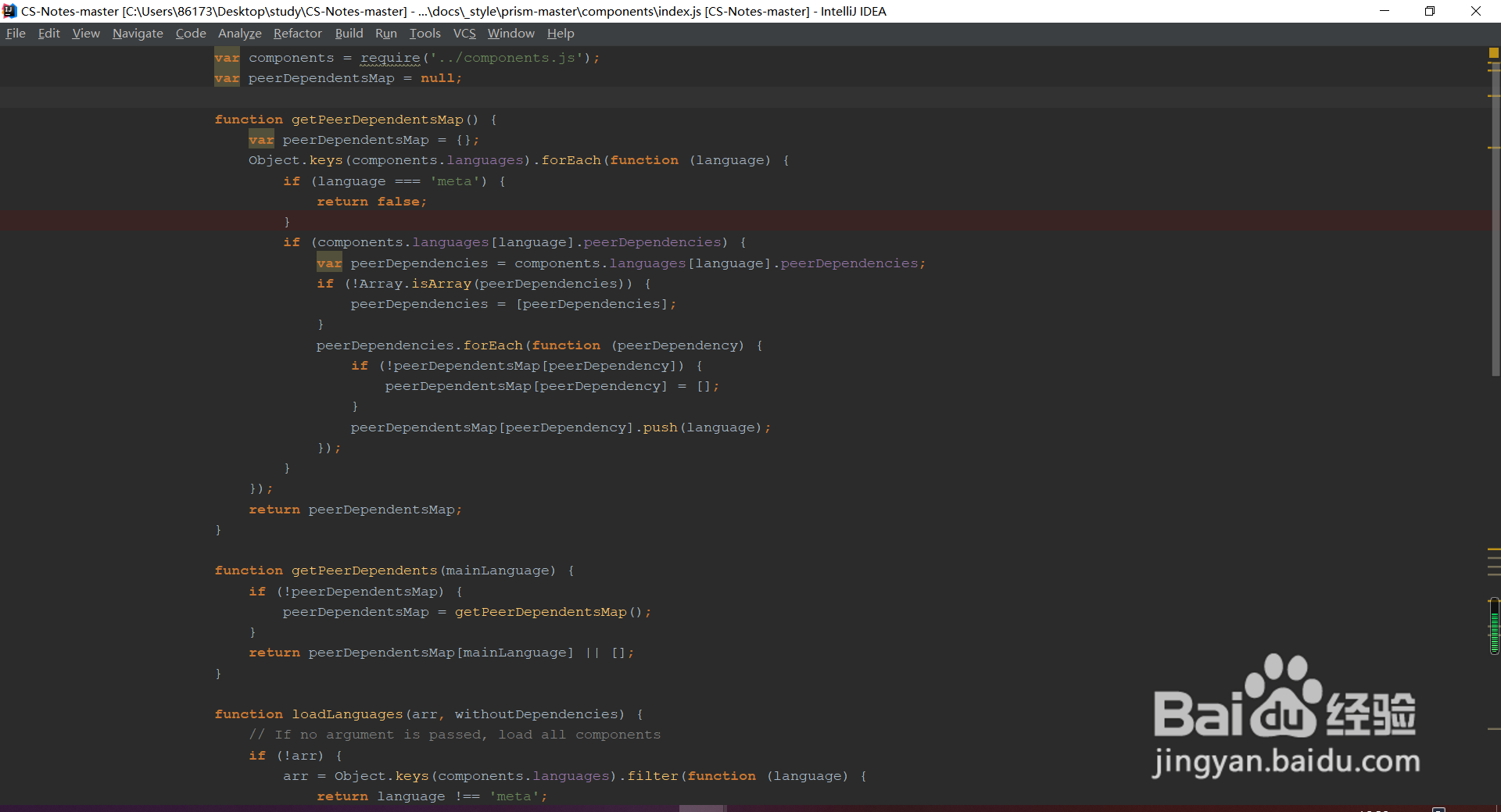
Task: Click 'getPeerDependents' in 'function getPeerDependents(mainLanguage)'
Action: tap(364, 571)
